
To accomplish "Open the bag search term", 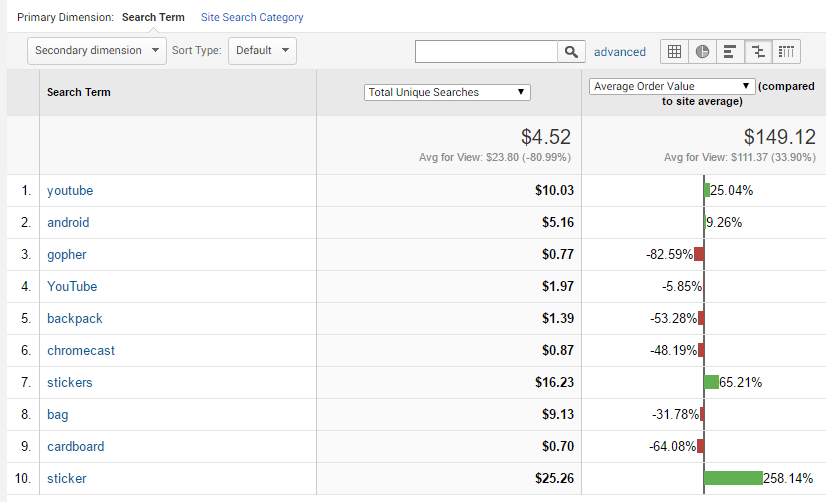I will tap(57, 415).
